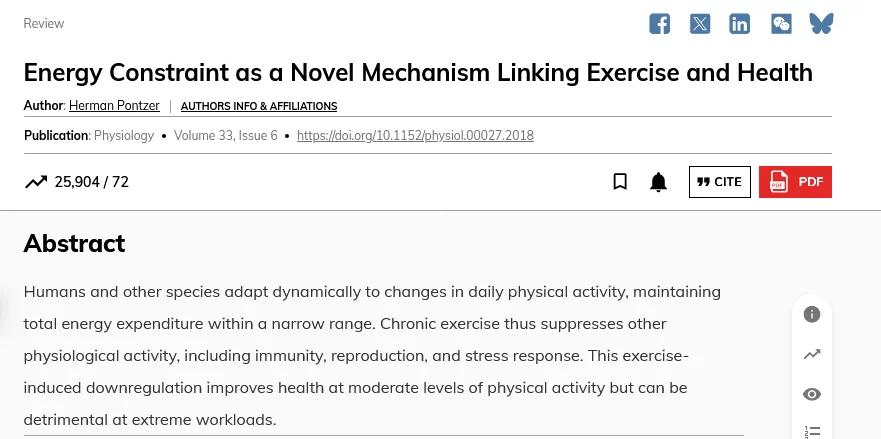Expand Authors Info & Affiliations

[x=259, y=106]
